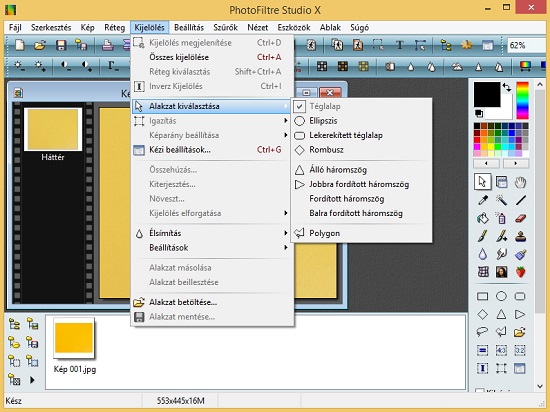Screen dimensions: 550x412
Task: Click the brightness plus sun icon
Action: tap(40, 66)
